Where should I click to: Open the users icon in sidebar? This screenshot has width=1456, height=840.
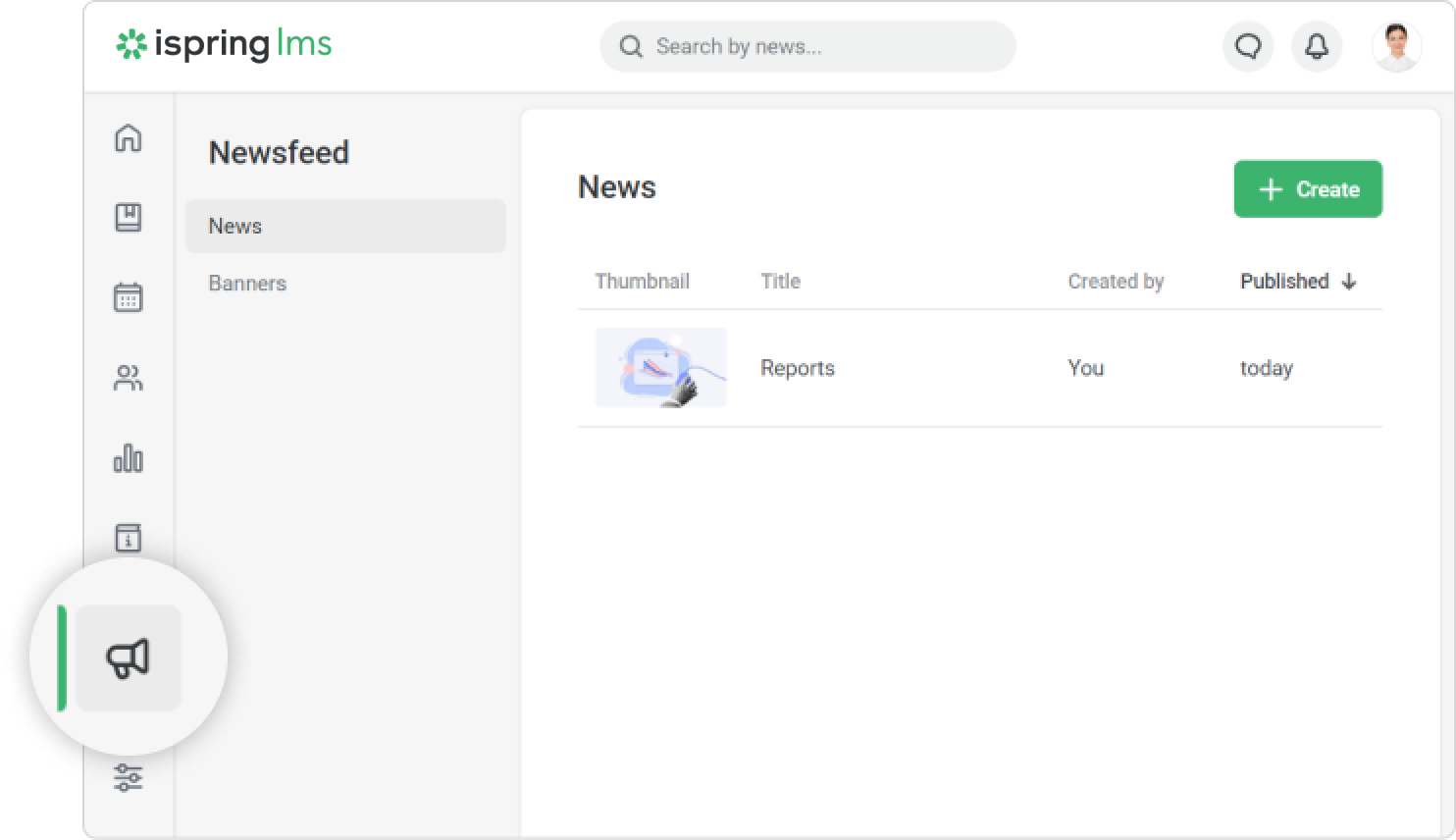point(129,378)
